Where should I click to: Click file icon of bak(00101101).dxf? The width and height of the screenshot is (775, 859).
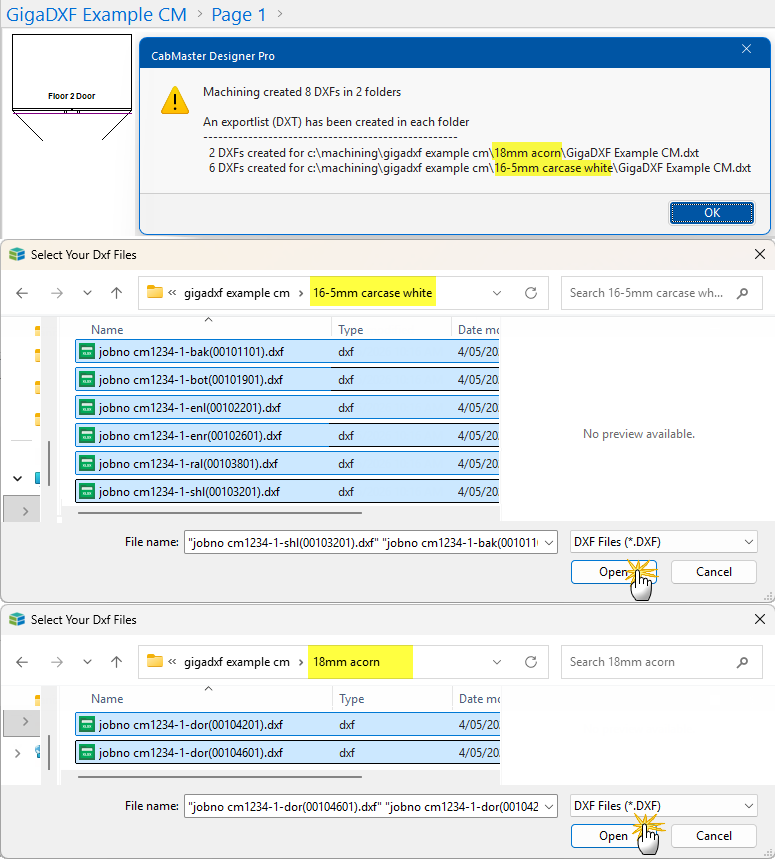point(87,351)
